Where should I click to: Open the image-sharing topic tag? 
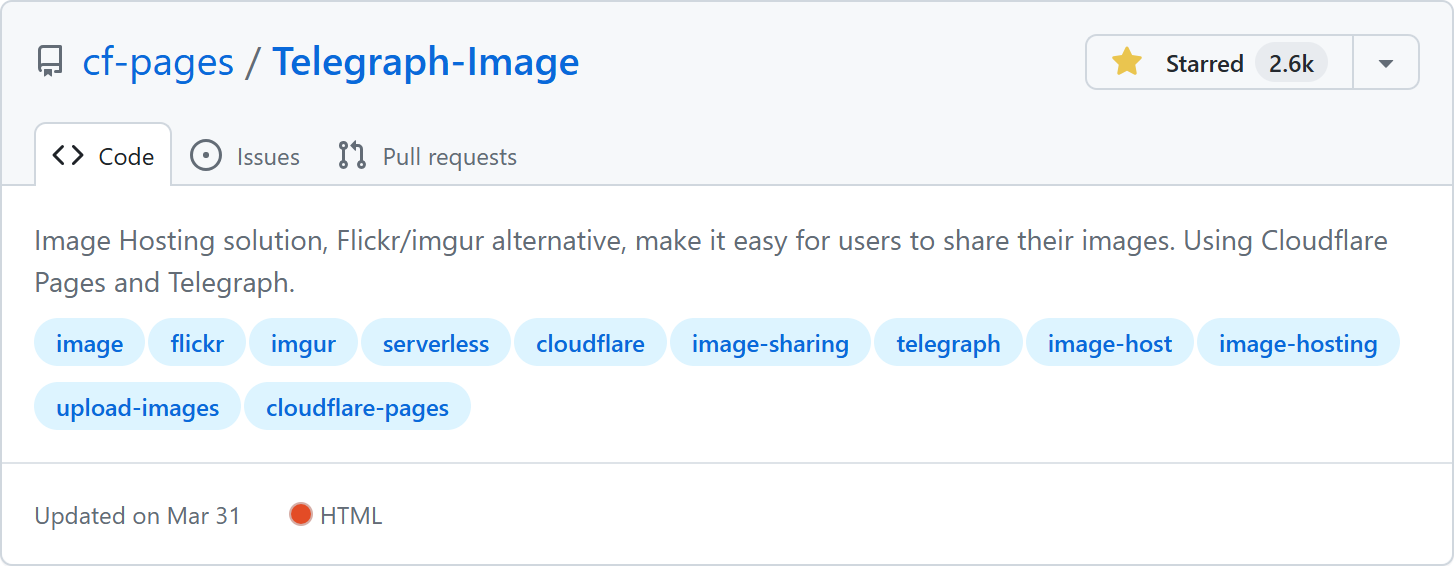click(x=770, y=344)
